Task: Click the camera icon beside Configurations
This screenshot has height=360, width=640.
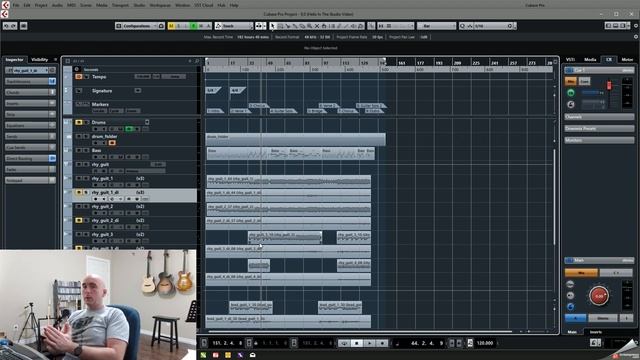Action: (161, 26)
